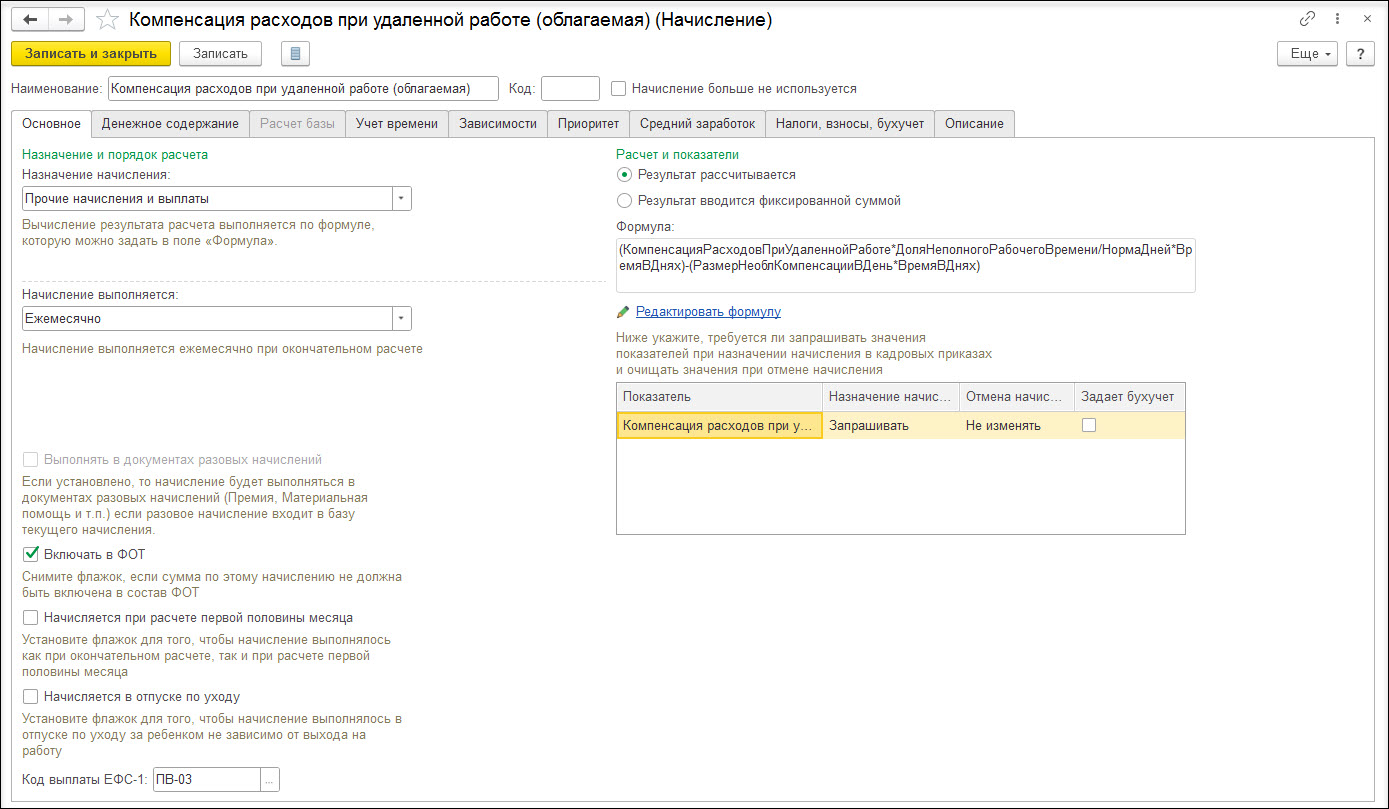1389x809 pixels.
Task: Uncheck Включать в ФОТ checkbox
Action: (30, 553)
